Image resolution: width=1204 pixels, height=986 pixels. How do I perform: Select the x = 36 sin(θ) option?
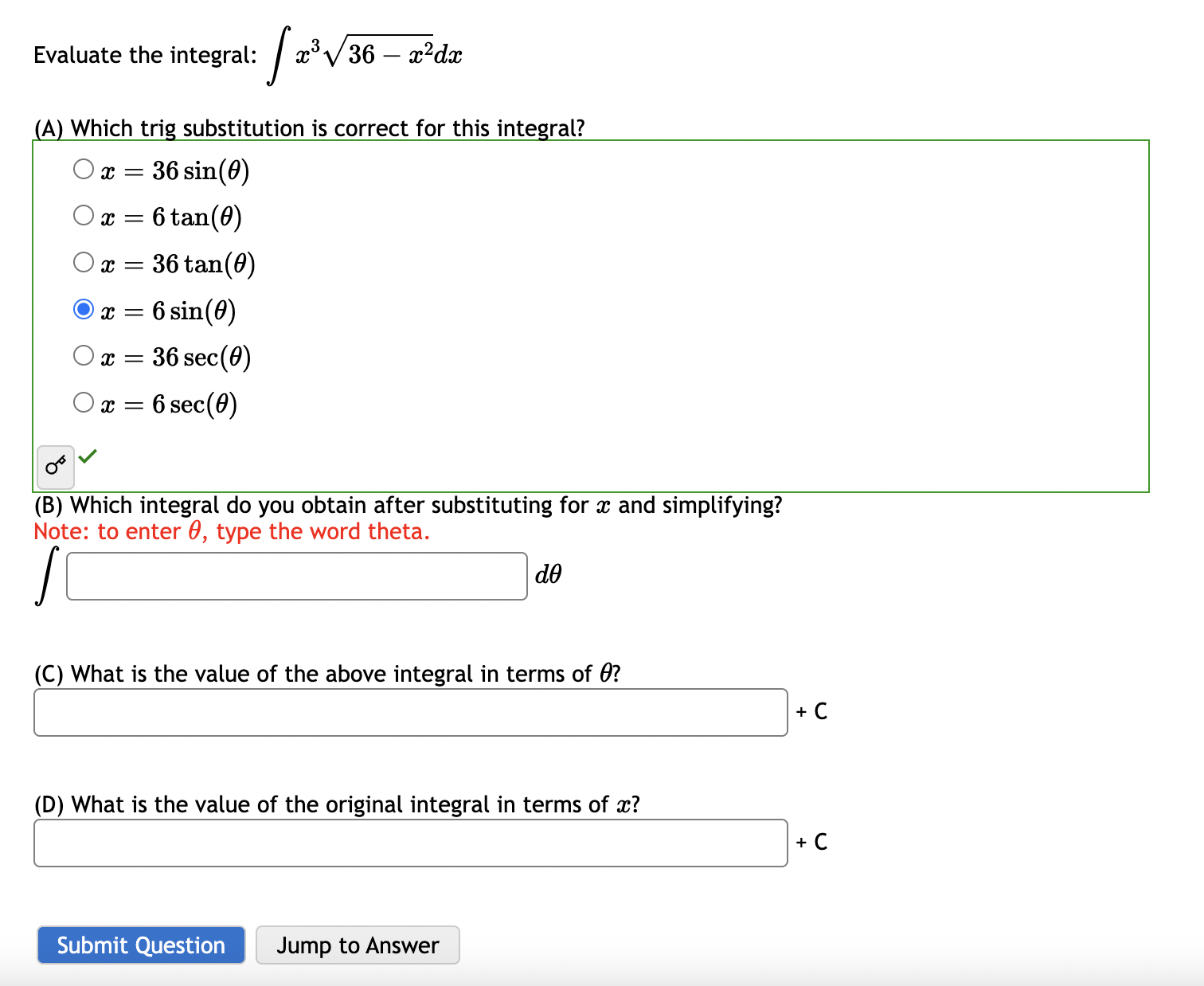[83, 168]
